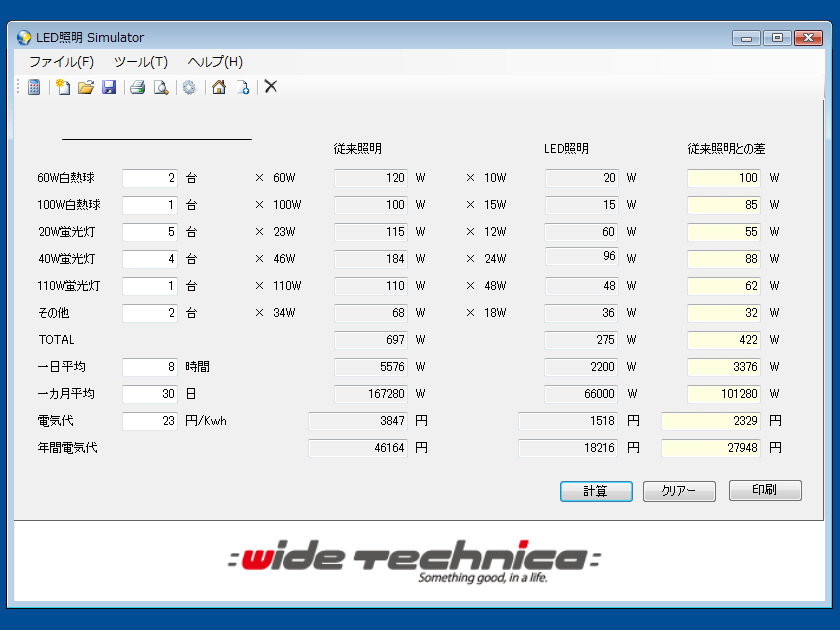Select the 110W蛍光灯 difference value 62
Image resolution: width=840 pixels, height=630 pixels.
pos(724,286)
